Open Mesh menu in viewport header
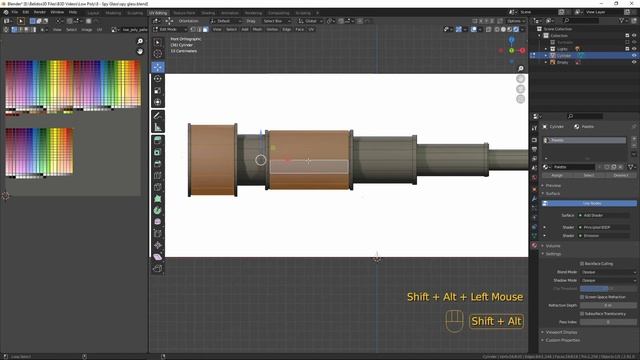The image size is (640, 360). tap(257, 29)
